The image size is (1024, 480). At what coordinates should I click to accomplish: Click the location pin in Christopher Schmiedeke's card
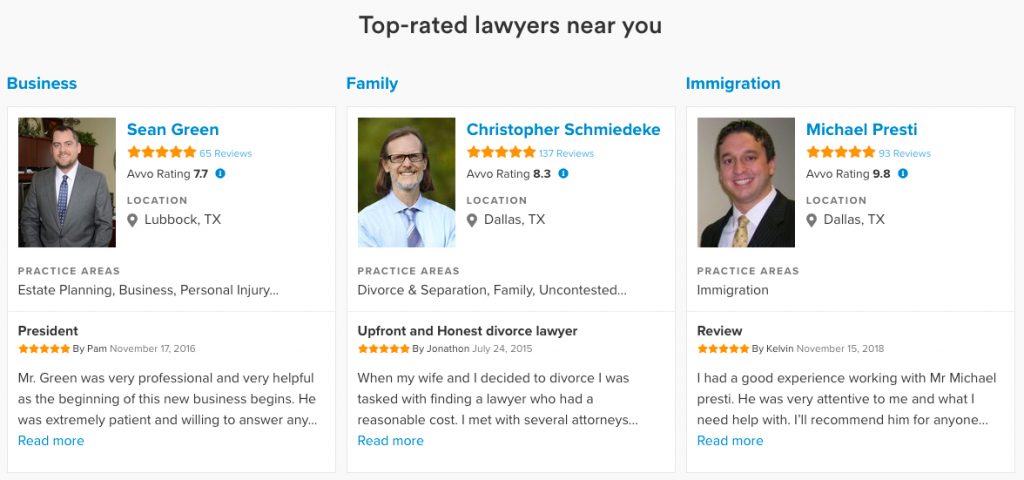pyautogui.click(x=472, y=220)
